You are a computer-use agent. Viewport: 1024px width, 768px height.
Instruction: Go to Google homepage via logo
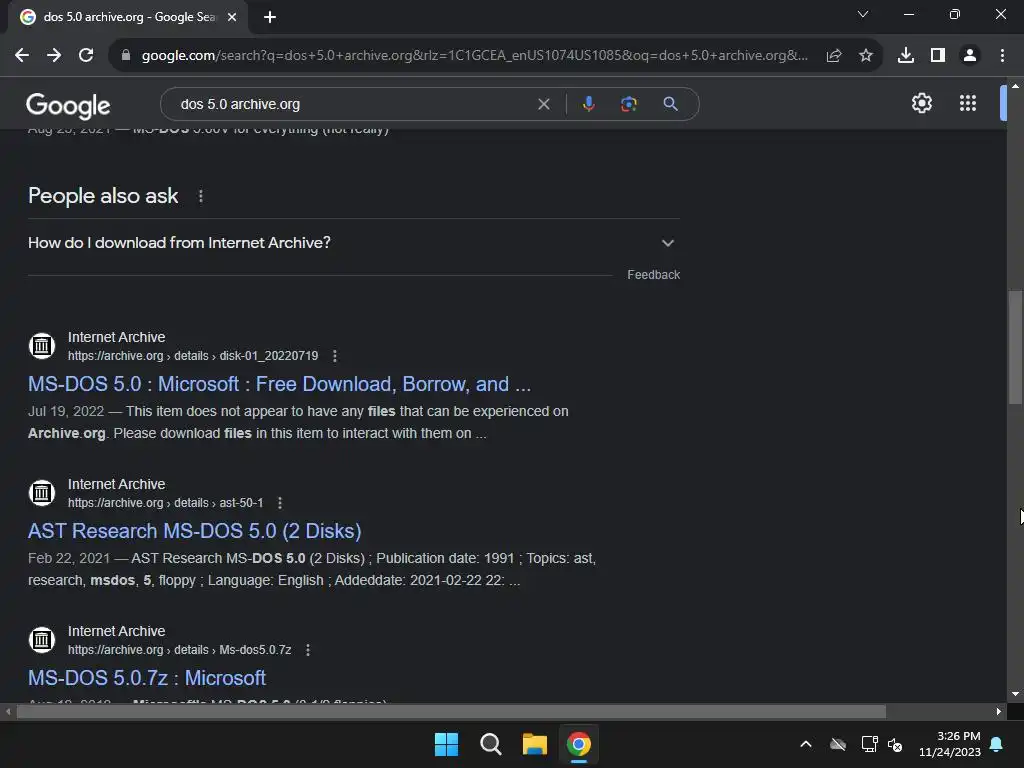68,104
